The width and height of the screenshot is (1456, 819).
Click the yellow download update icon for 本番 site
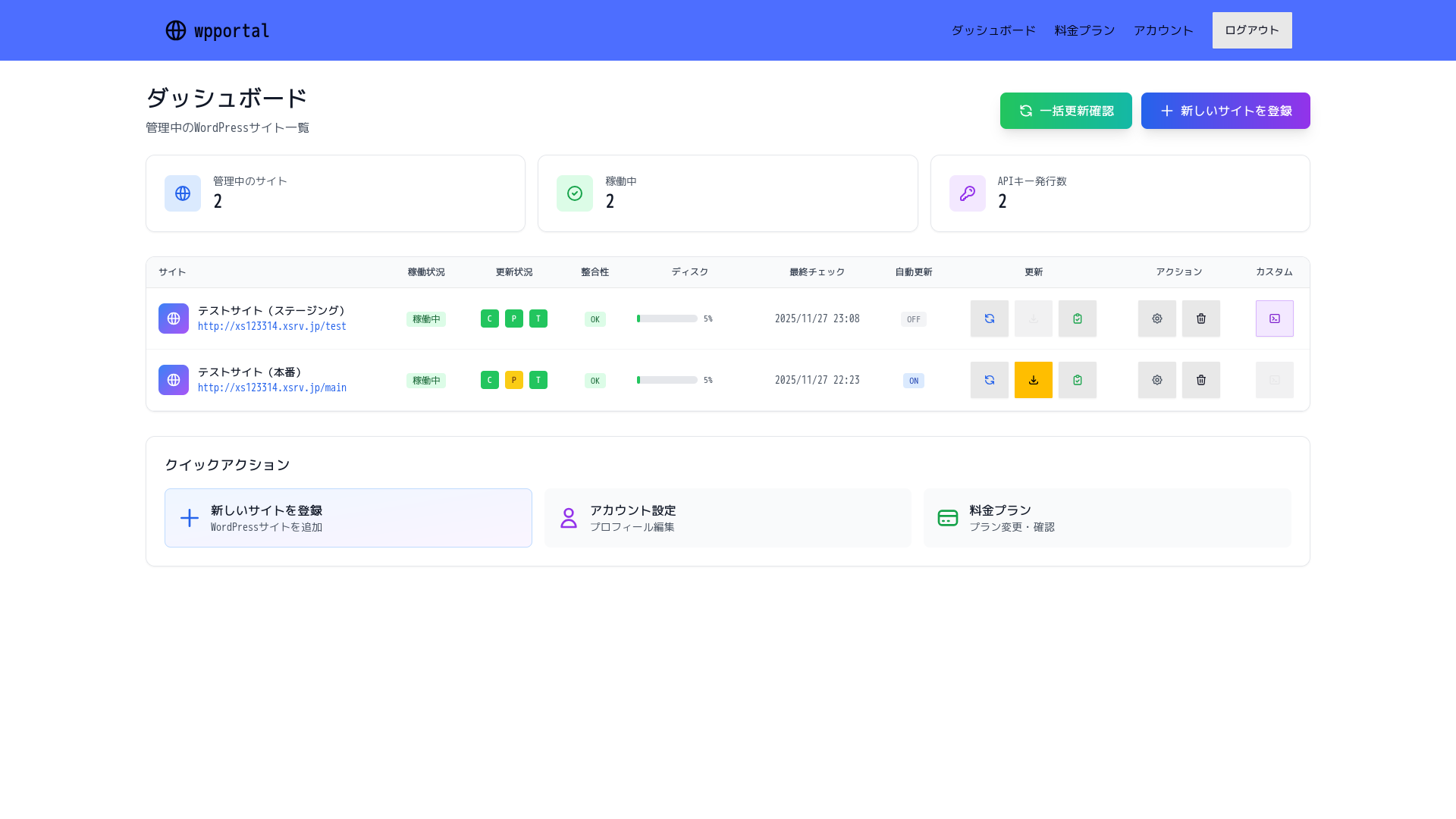(1033, 380)
